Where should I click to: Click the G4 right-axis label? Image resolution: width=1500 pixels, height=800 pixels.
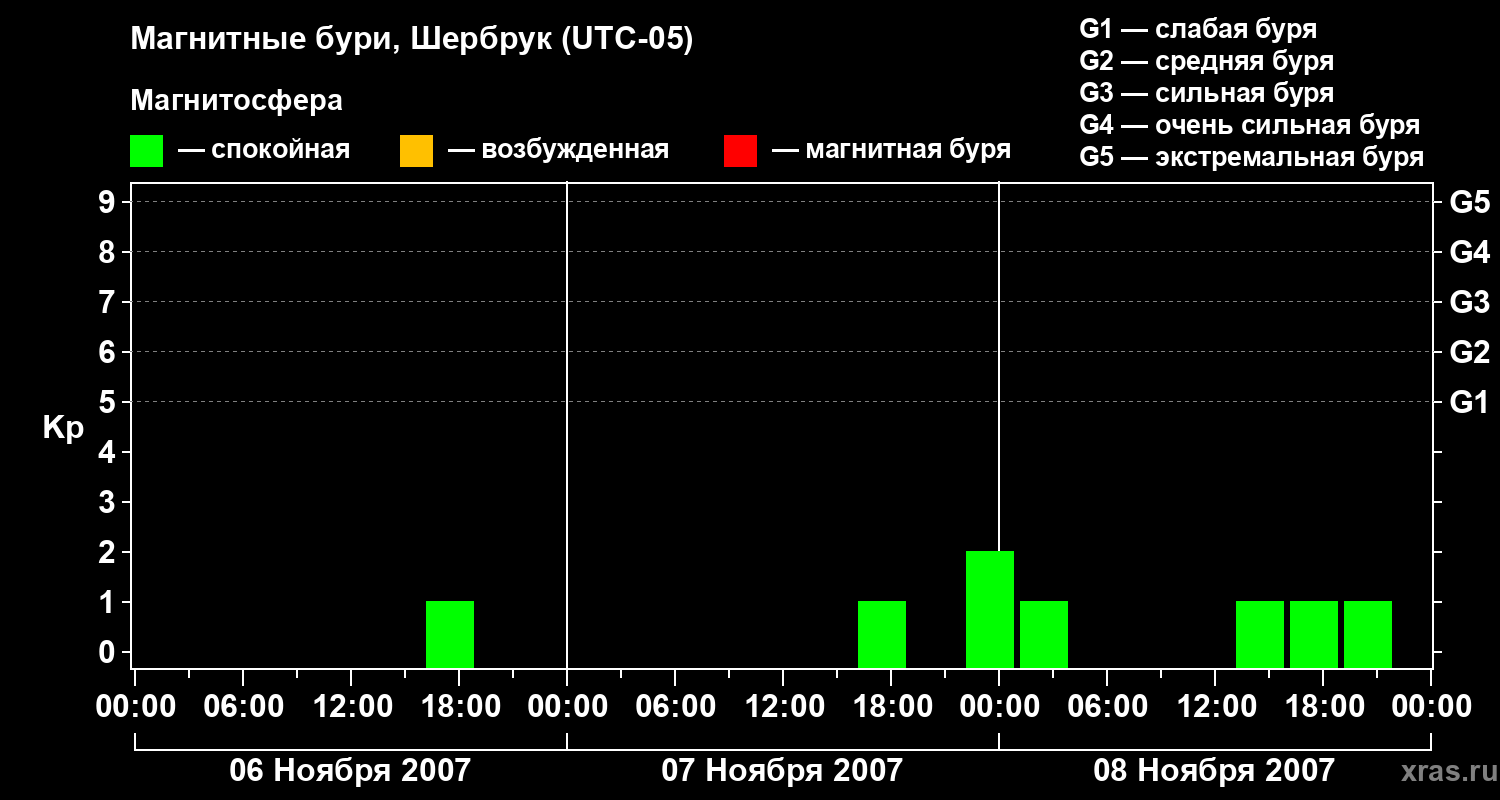[1469, 252]
